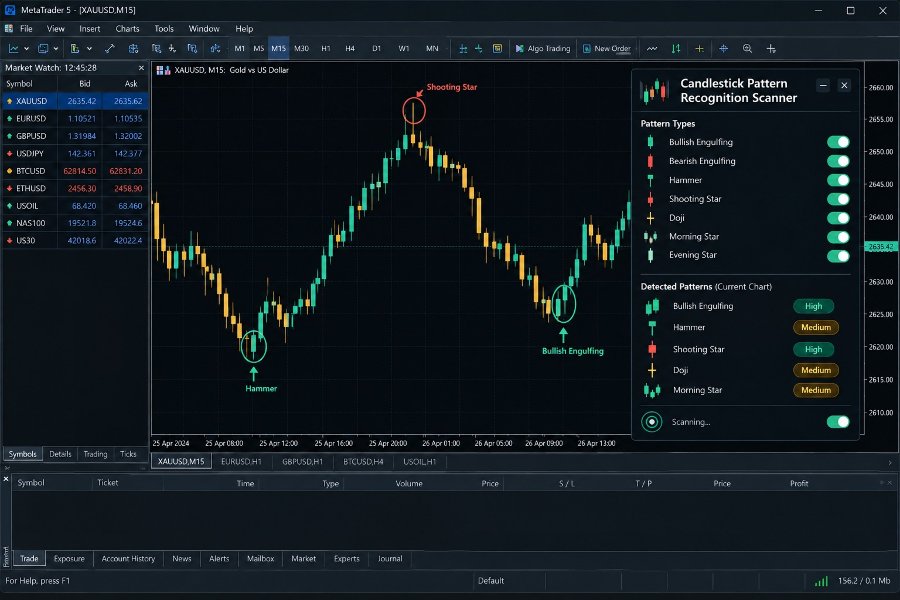This screenshot has width=900, height=600.
Task: Open the File menu
Action: point(26,29)
